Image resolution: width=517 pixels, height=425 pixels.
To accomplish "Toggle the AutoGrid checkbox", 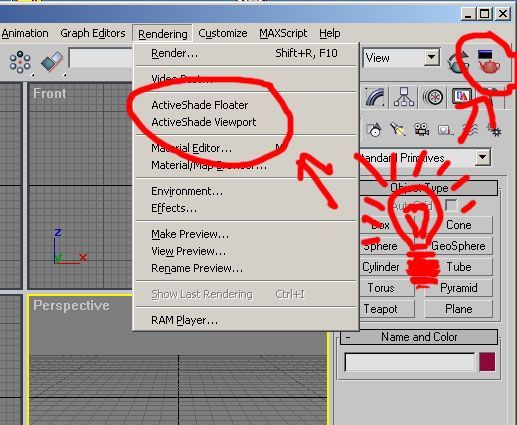I will 451,205.
